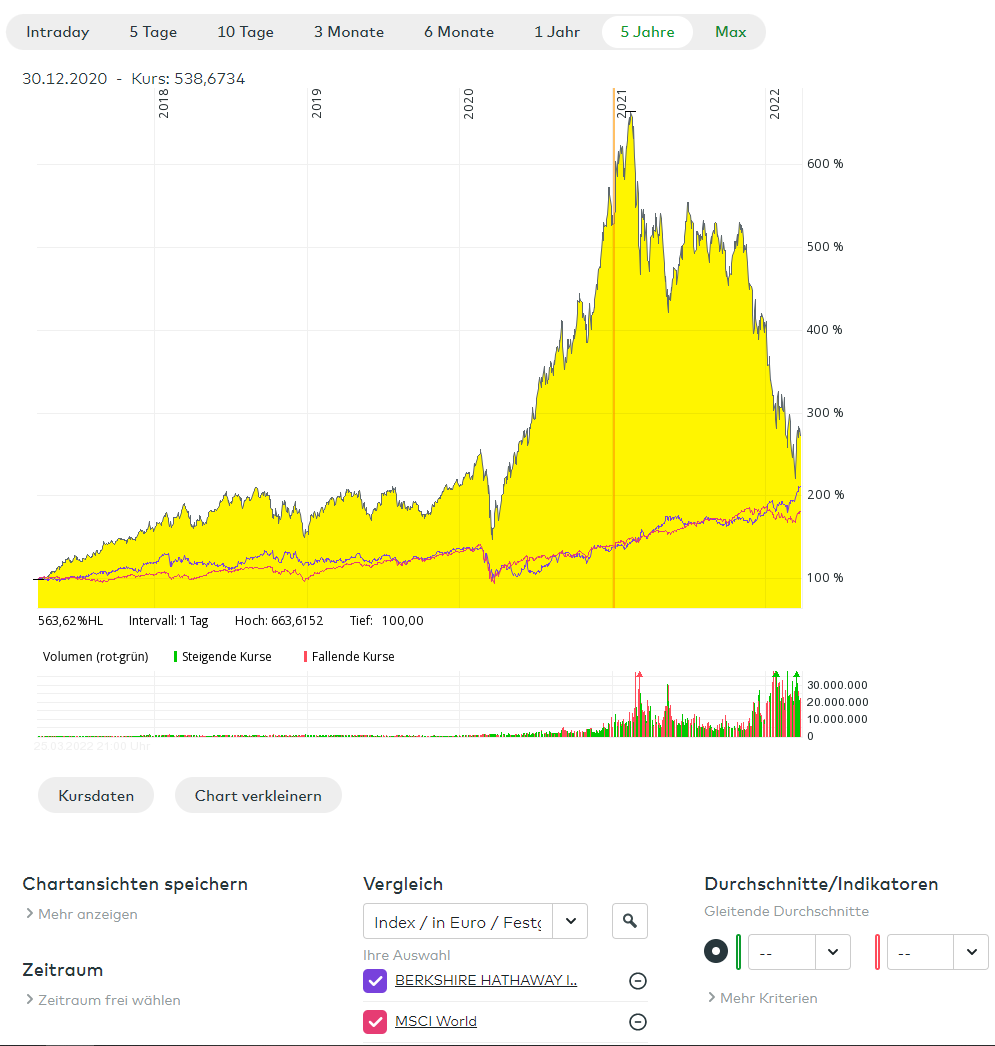
Task: Uncheck the purple BERKSHIRE HATHAWAY checkbox
Action: (375, 981)
